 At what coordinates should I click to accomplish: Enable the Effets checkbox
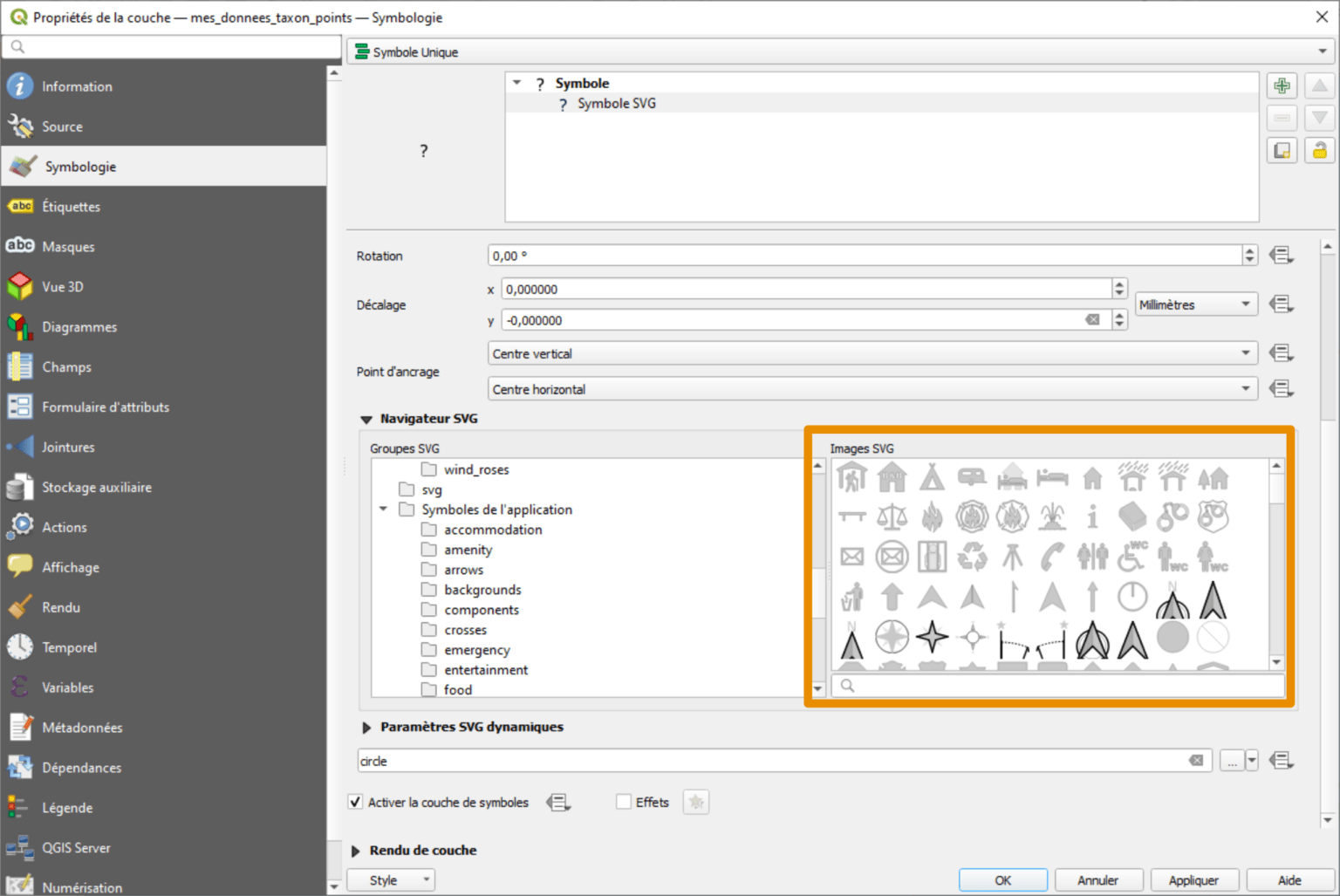624,802
